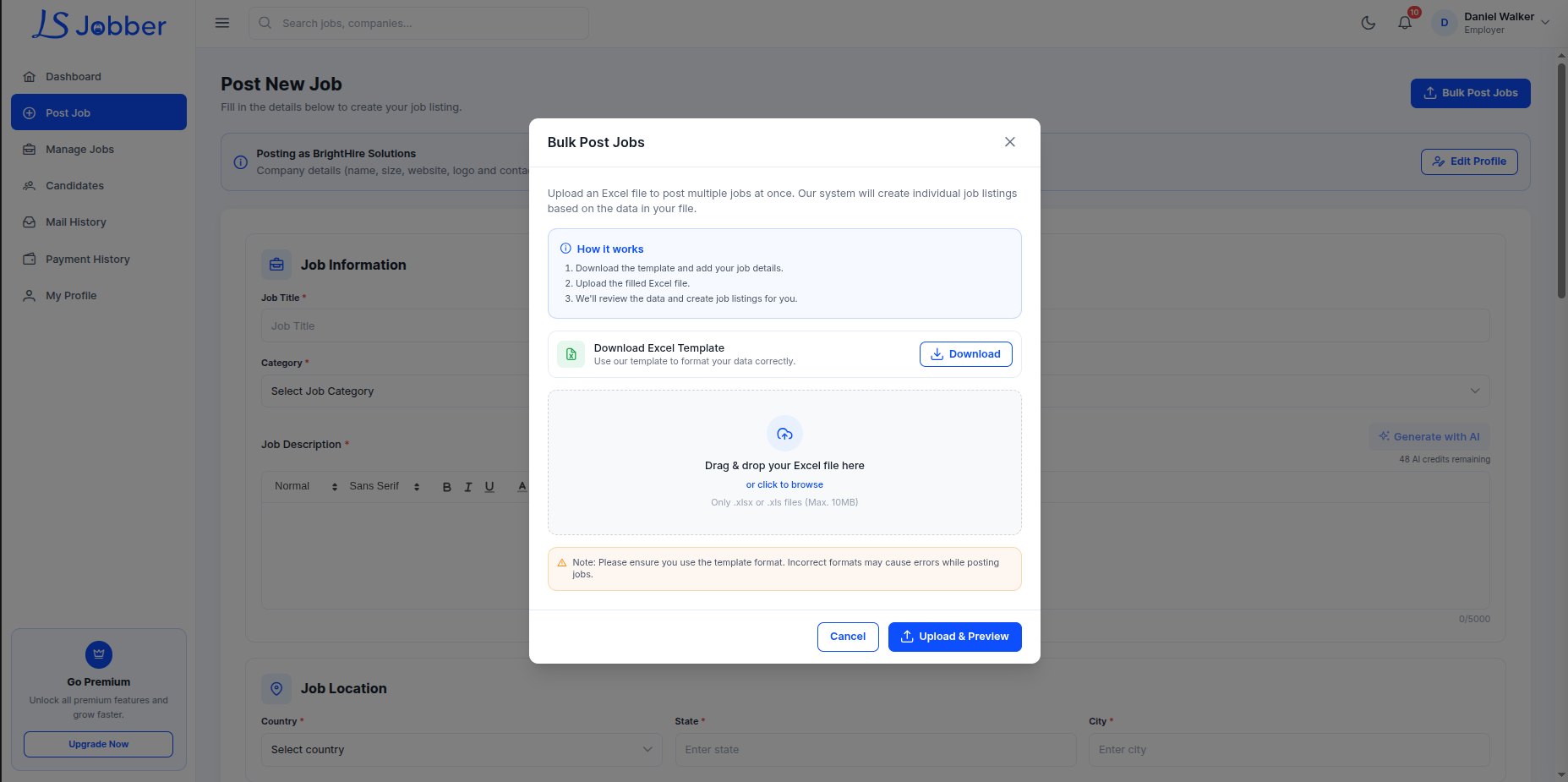This screenshot has width=1568, height=782.
Task: Go to Manage Jobs
Action: pos(99,149)
